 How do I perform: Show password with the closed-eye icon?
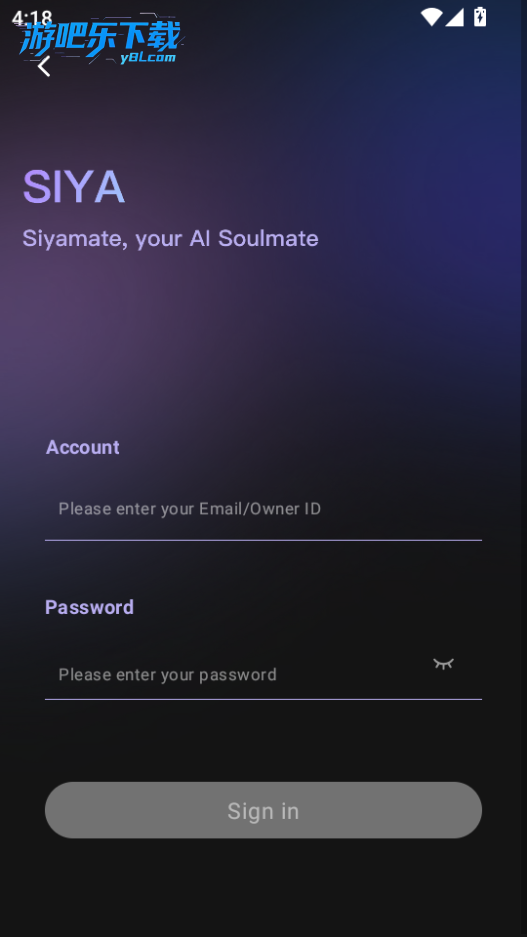(x=443, y=663)
